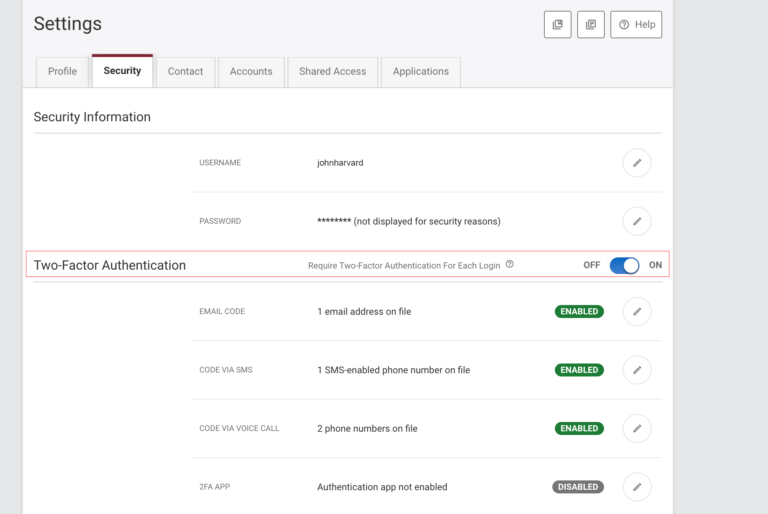768x514 pixels.
Task: Click the Enabled badge for Email Code
Action: pyautogui.click(x=579, y=312)
